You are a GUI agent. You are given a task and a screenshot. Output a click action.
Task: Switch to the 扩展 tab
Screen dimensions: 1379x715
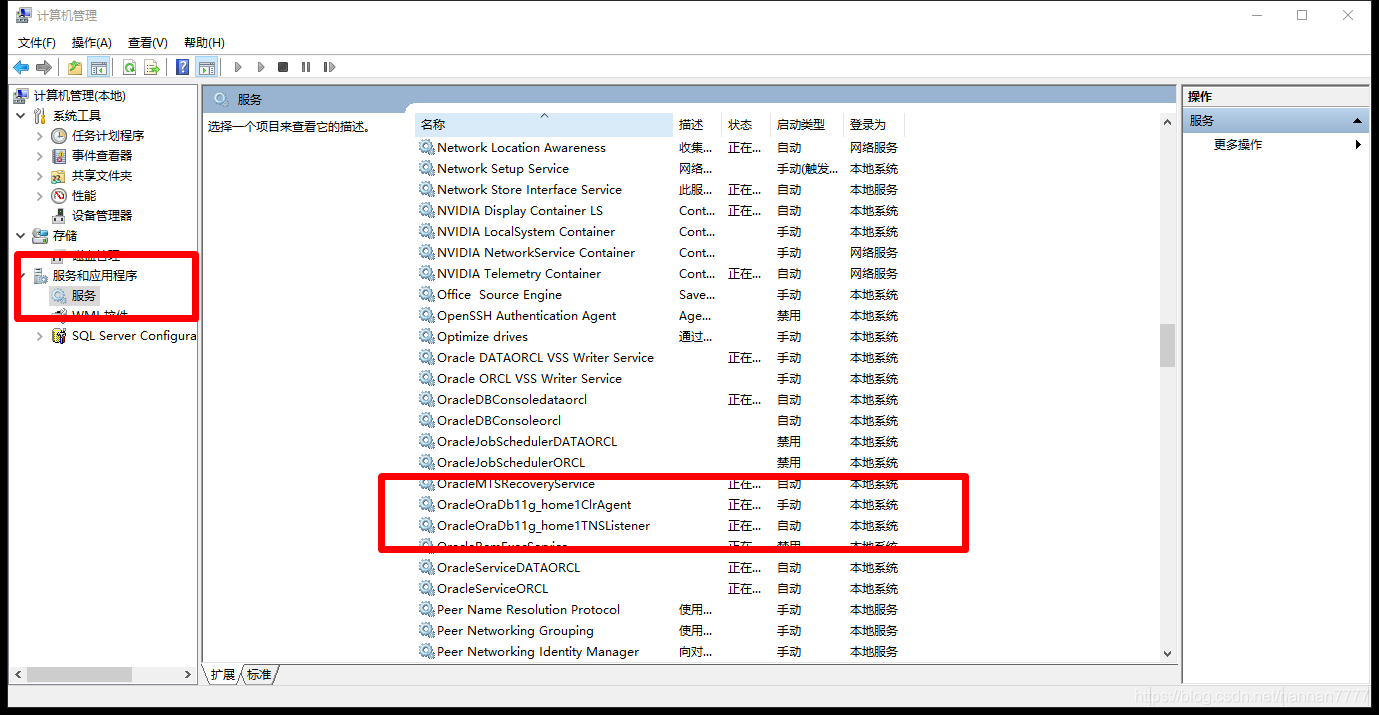[223, 674]
